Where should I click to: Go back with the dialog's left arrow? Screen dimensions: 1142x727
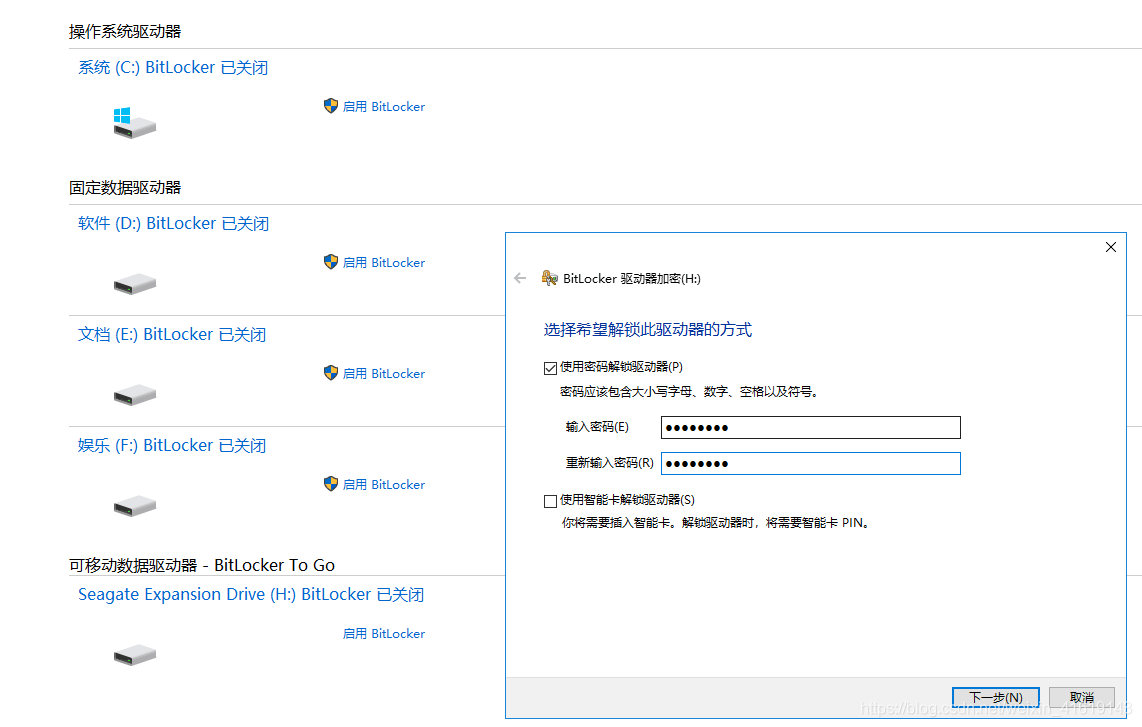click(x=520, y=278)
